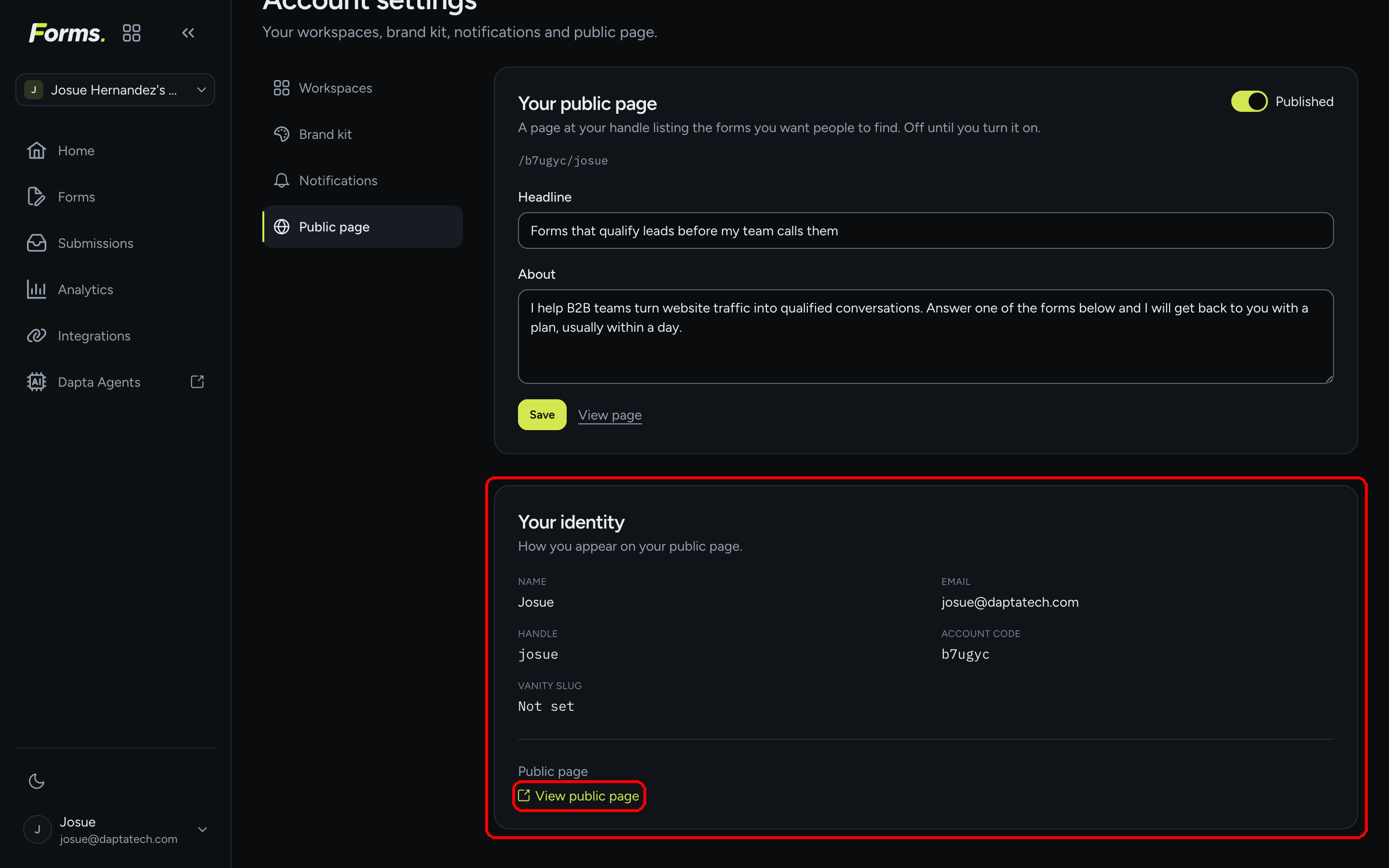Click the josue@daptatech.com text in sidebar footer

118,839
